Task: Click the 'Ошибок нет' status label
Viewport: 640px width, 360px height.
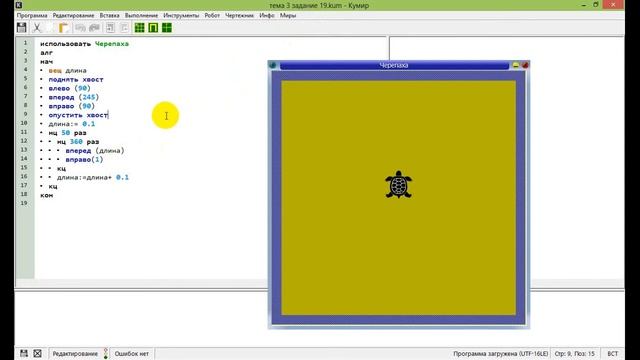Action: point(131,353)
